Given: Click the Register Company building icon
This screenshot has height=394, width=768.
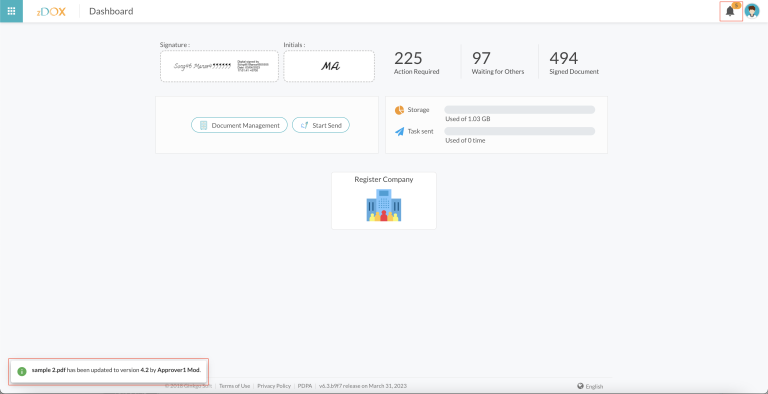Looking at the screenshot, I should pyautogui.click(x=384, y=205).
